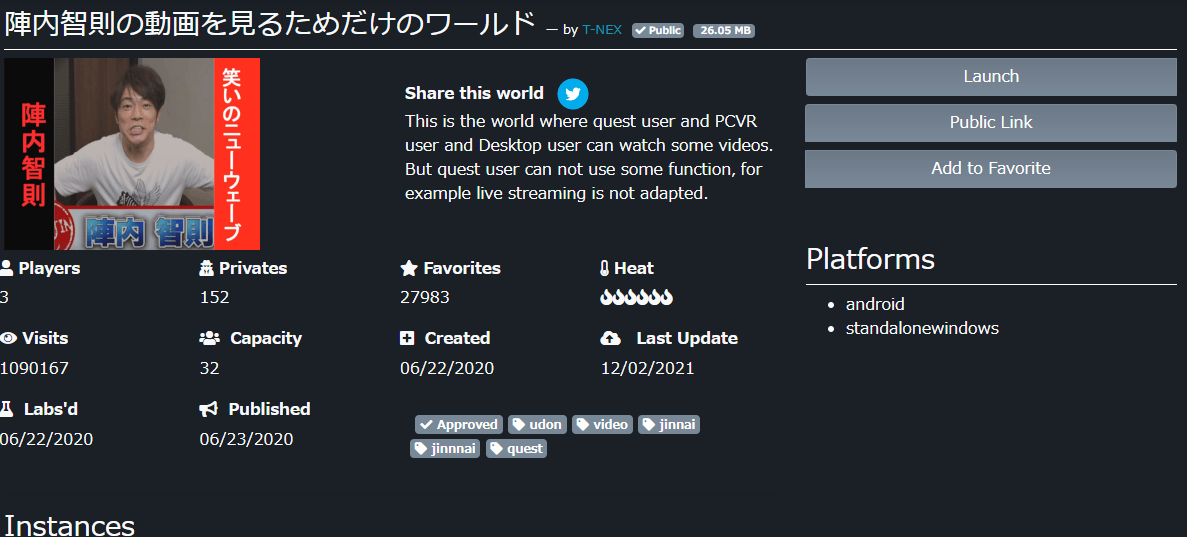Open author T-NEX profile link
This screenshot has height=537, width=1187.
point(602,30)
